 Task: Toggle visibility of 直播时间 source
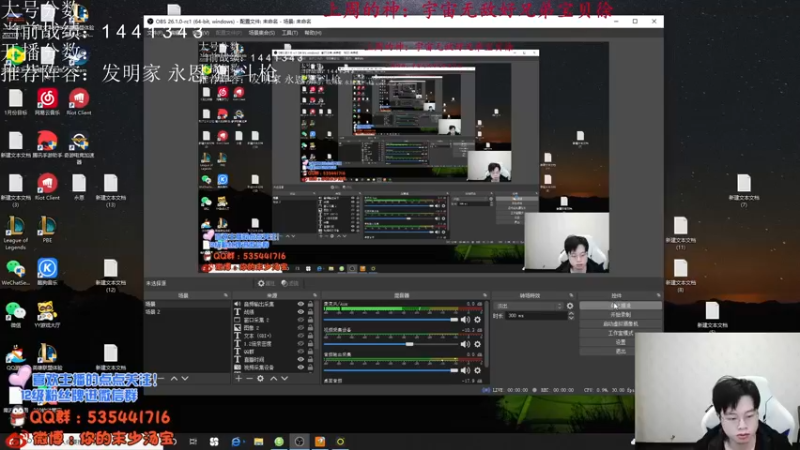coord(301,359)
